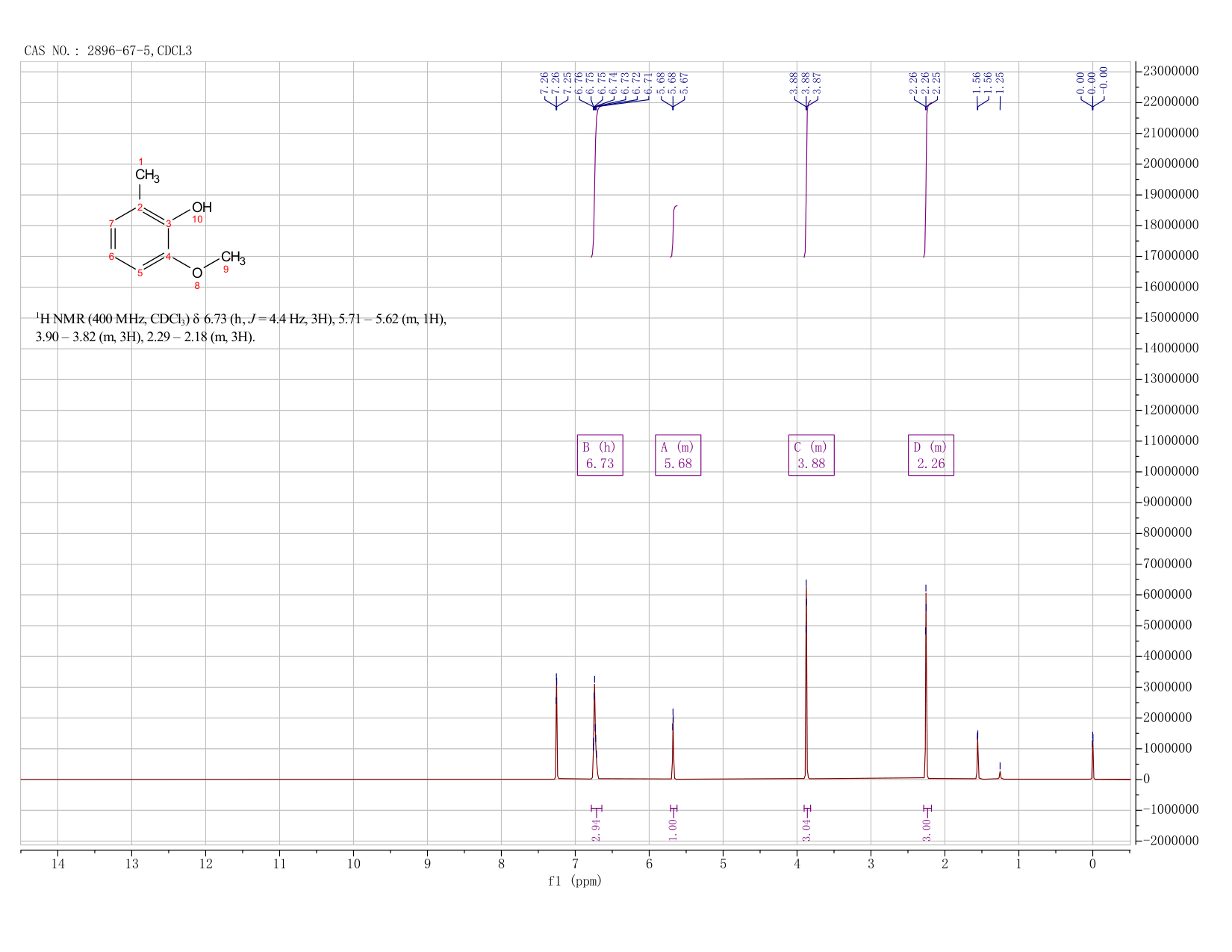Screen dimensions: 1232x952
Task: Click the second report line starting 3.90
Action: (146, 337)
